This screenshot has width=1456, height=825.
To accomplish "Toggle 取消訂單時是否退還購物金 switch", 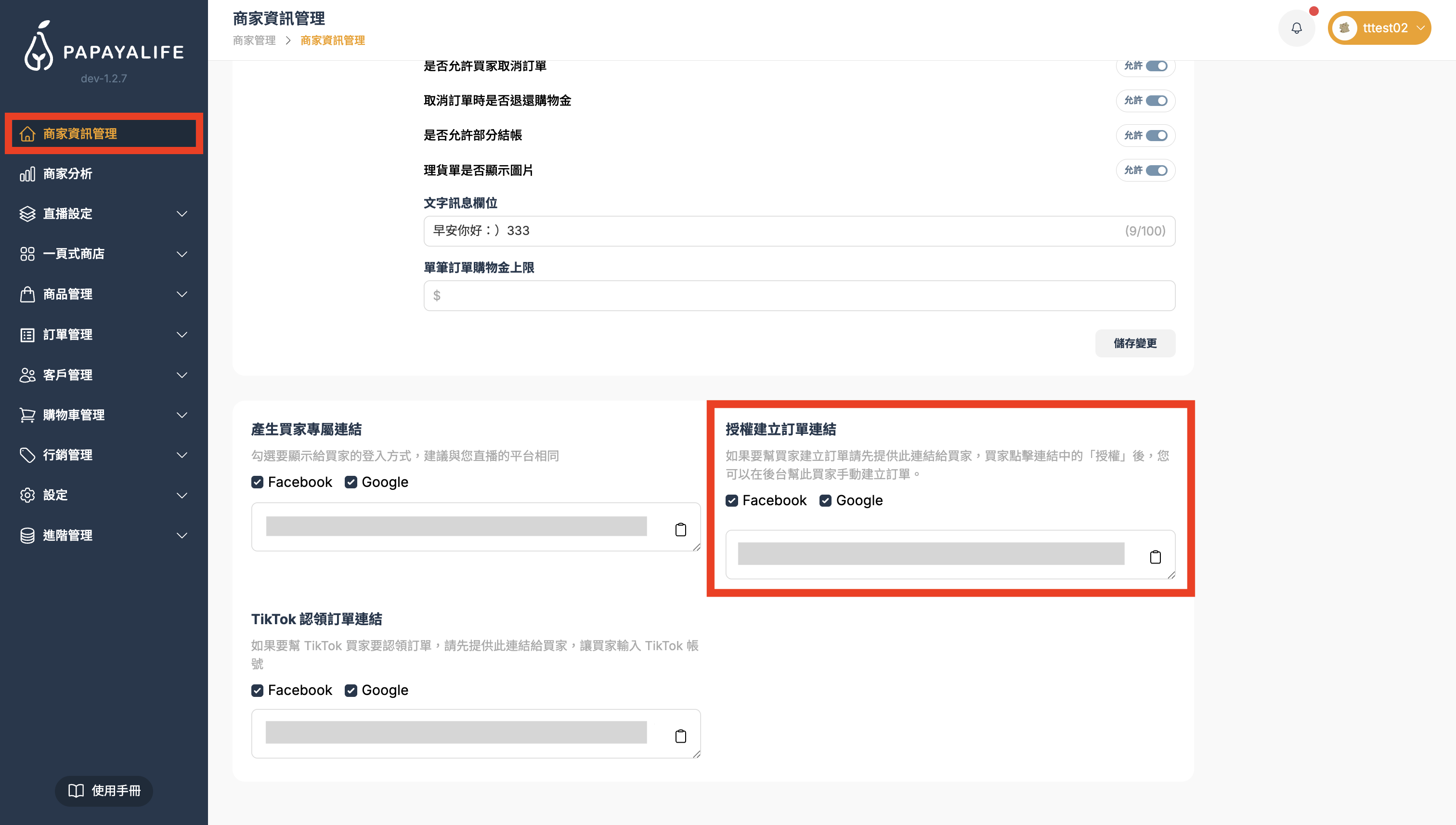I will tap(1157, 101).
